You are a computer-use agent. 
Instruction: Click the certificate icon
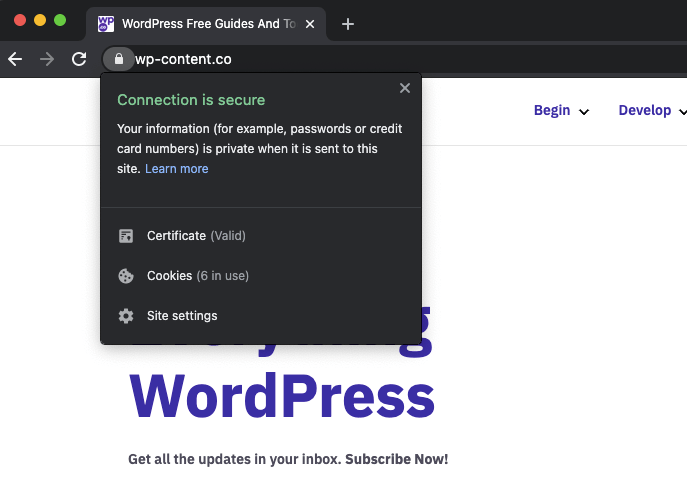coord(126,236)
